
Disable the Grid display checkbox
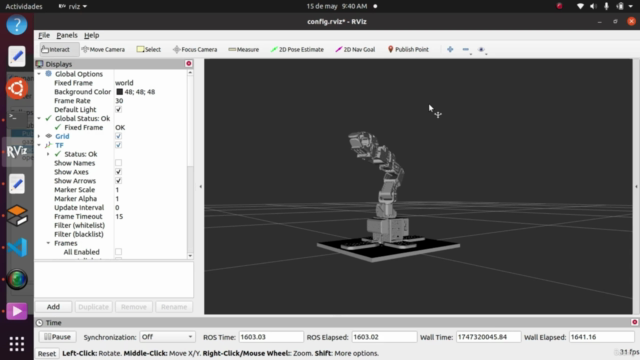[x=118, y=136]
